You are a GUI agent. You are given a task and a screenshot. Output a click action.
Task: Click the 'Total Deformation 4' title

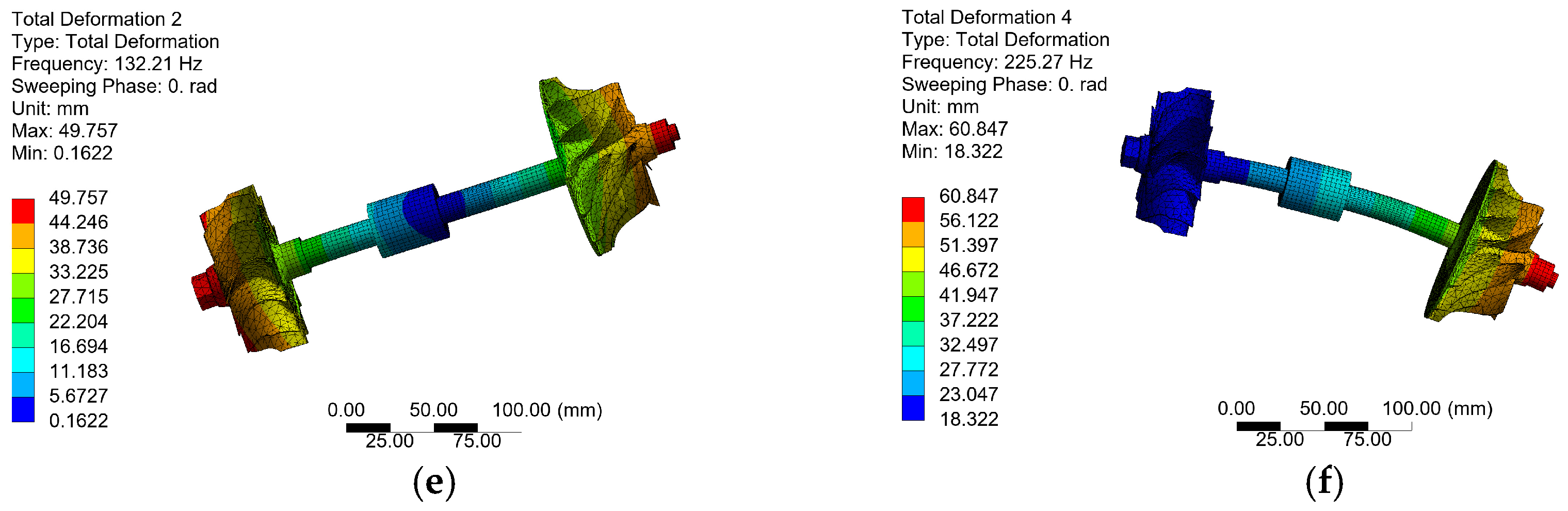coord(986,17)
